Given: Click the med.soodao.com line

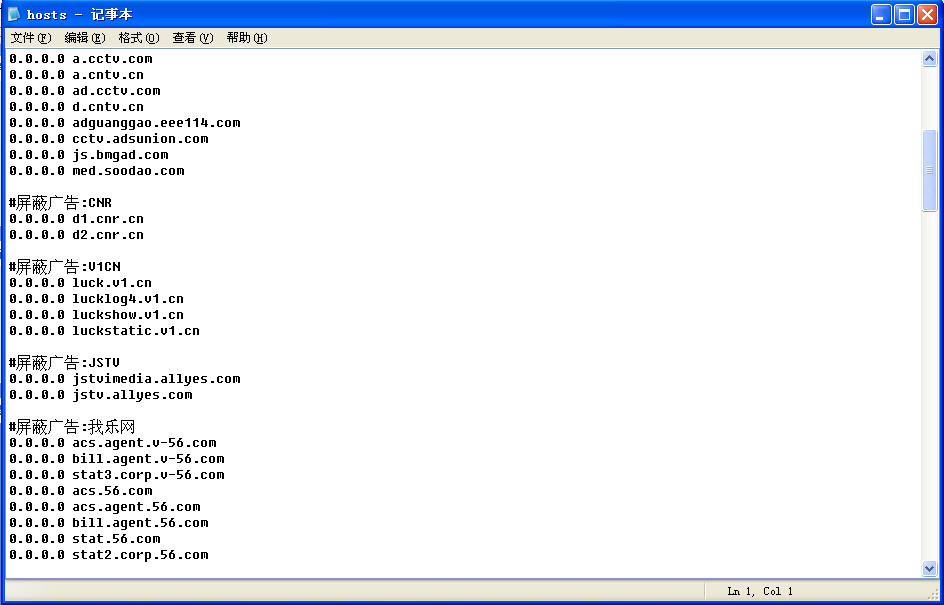Looking at the screenshot, I should pos(97,171).
